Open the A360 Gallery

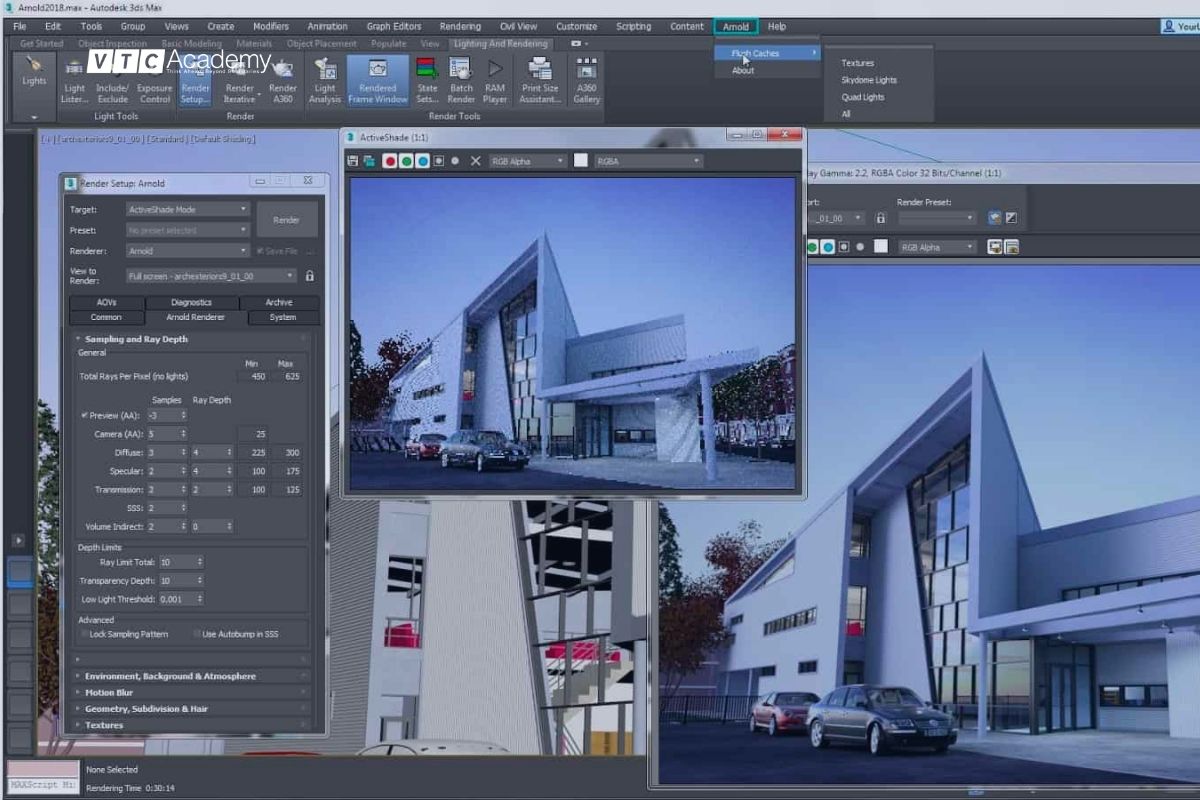pos(586,88)
